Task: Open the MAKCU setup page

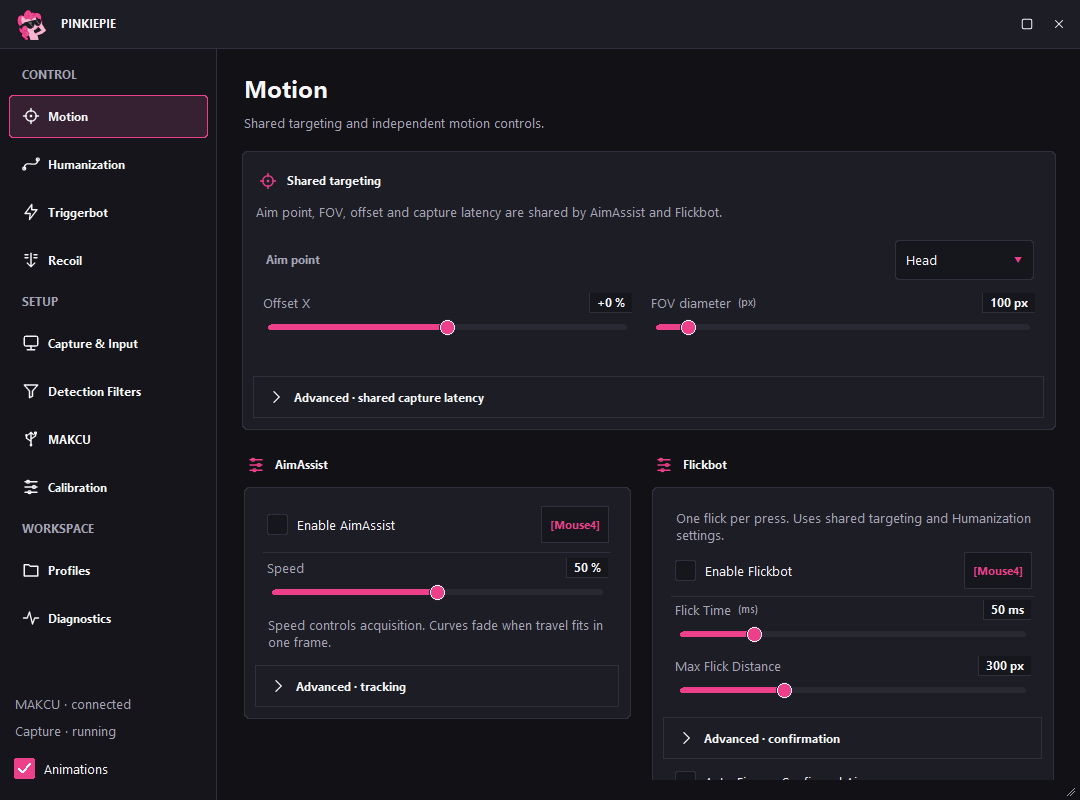Action: coord(108,439)
